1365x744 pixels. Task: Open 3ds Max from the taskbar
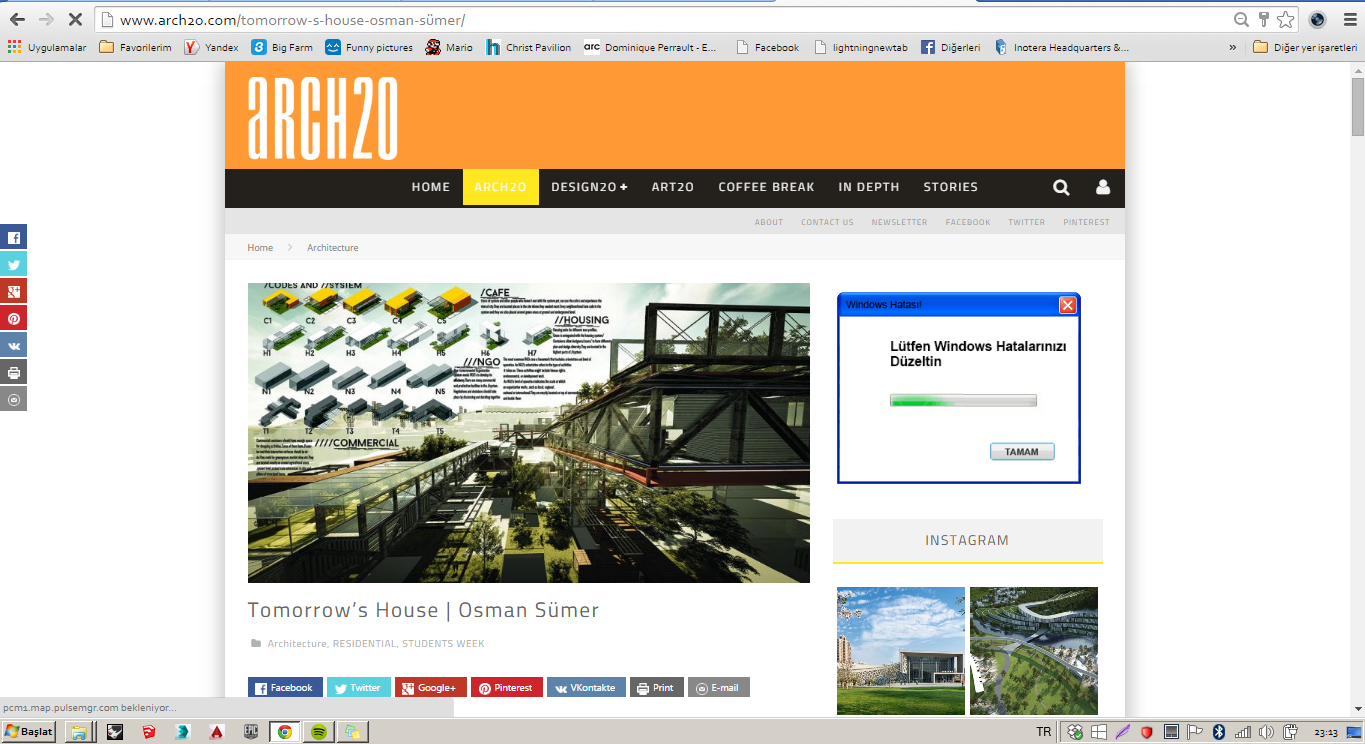(182, 731)
